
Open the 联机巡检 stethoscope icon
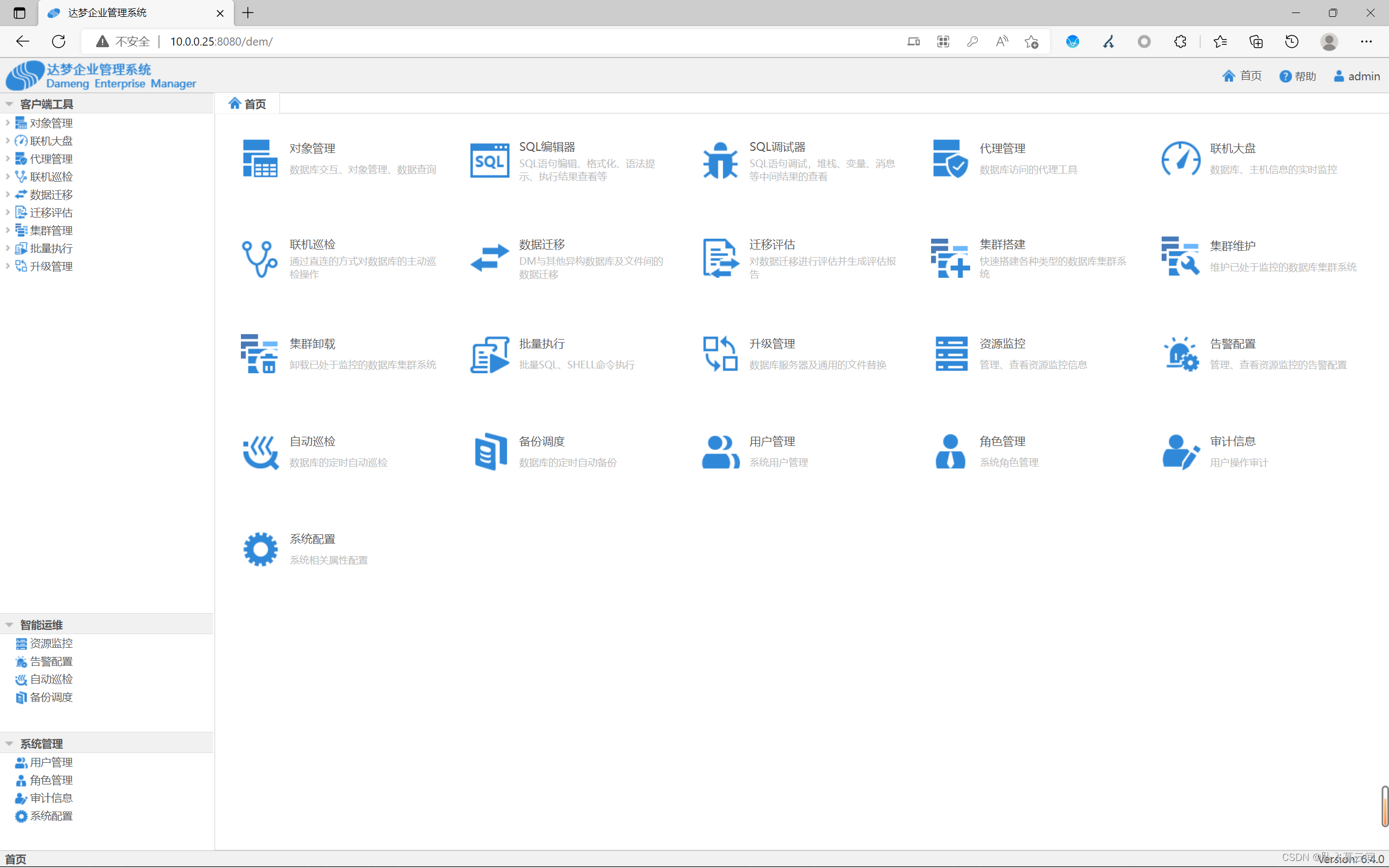tap(259, 258)
